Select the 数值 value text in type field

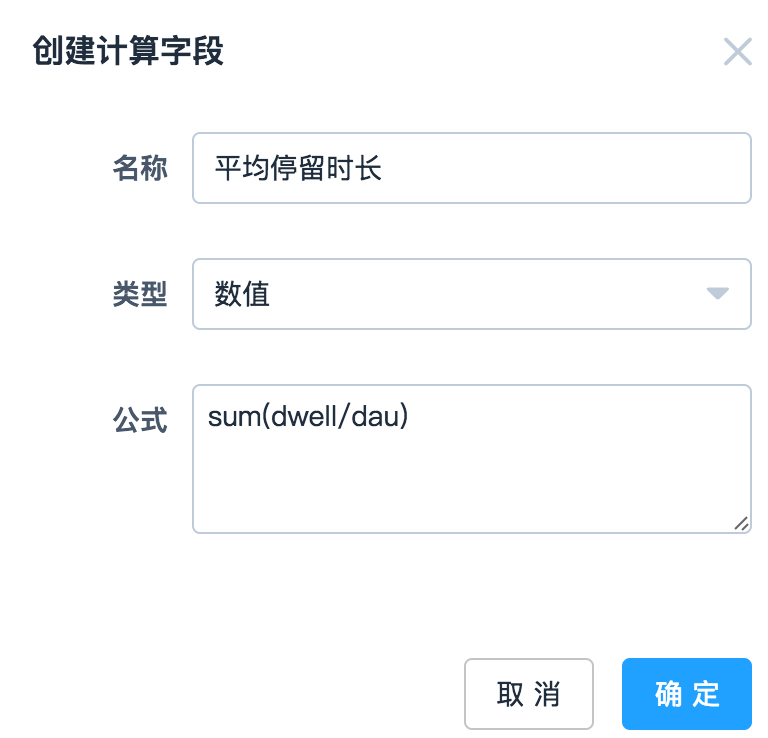[242, 294]
